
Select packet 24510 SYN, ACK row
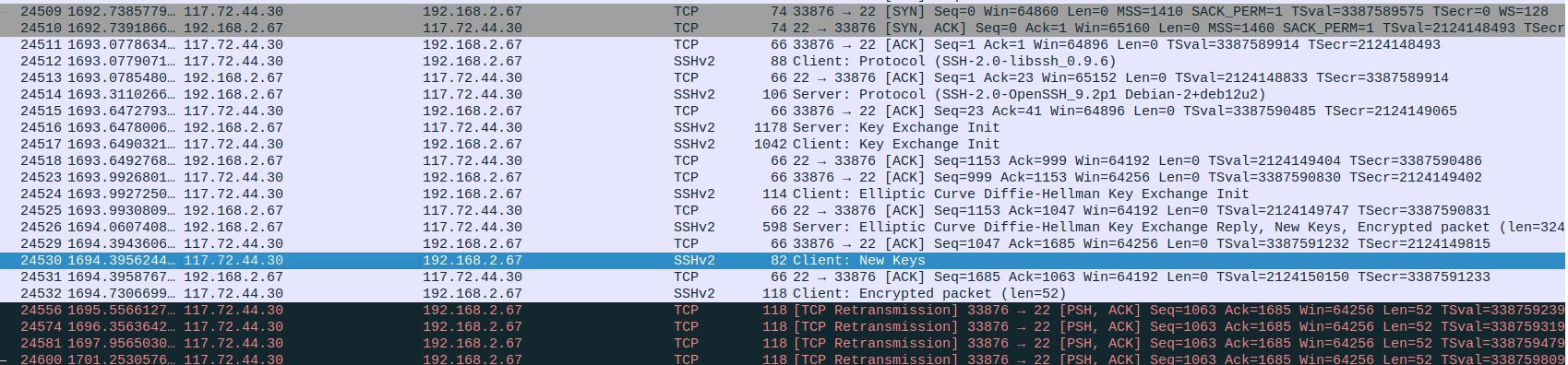[x=784, y=29]
